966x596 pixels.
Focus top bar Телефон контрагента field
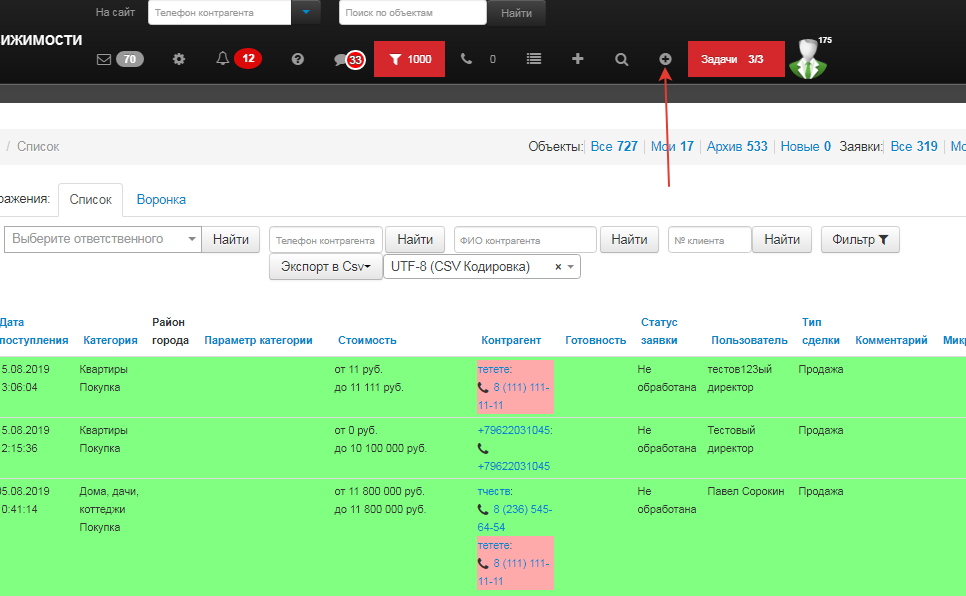(x=219, y=12)
